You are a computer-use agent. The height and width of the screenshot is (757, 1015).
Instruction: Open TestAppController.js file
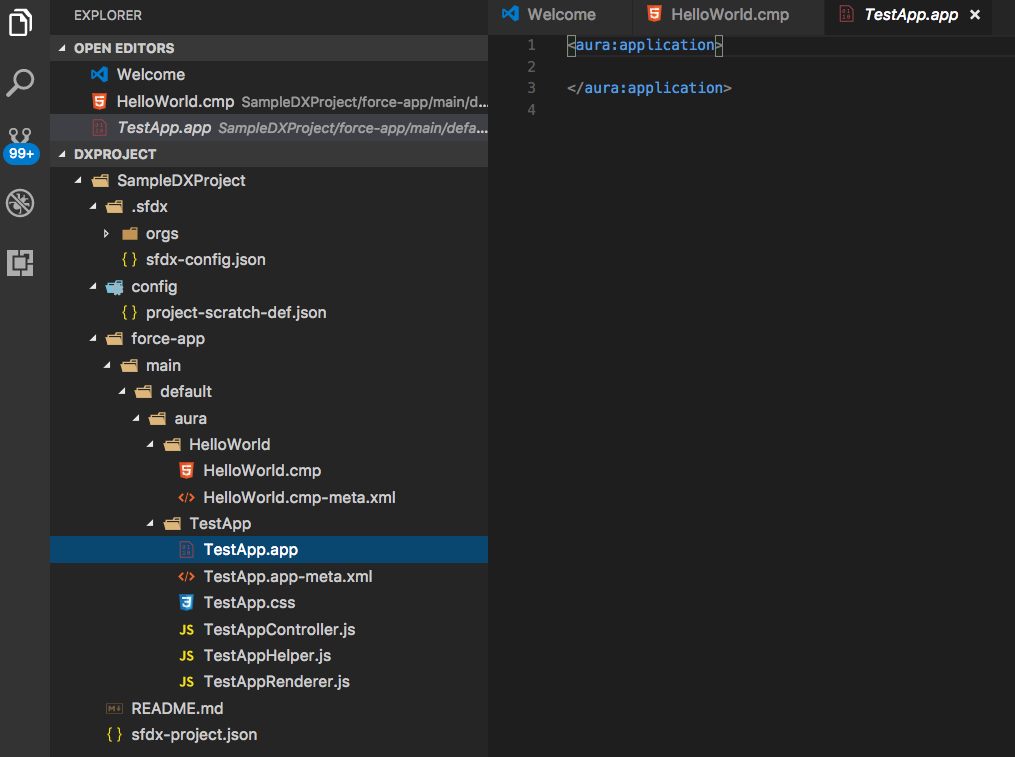pos(269,629)
